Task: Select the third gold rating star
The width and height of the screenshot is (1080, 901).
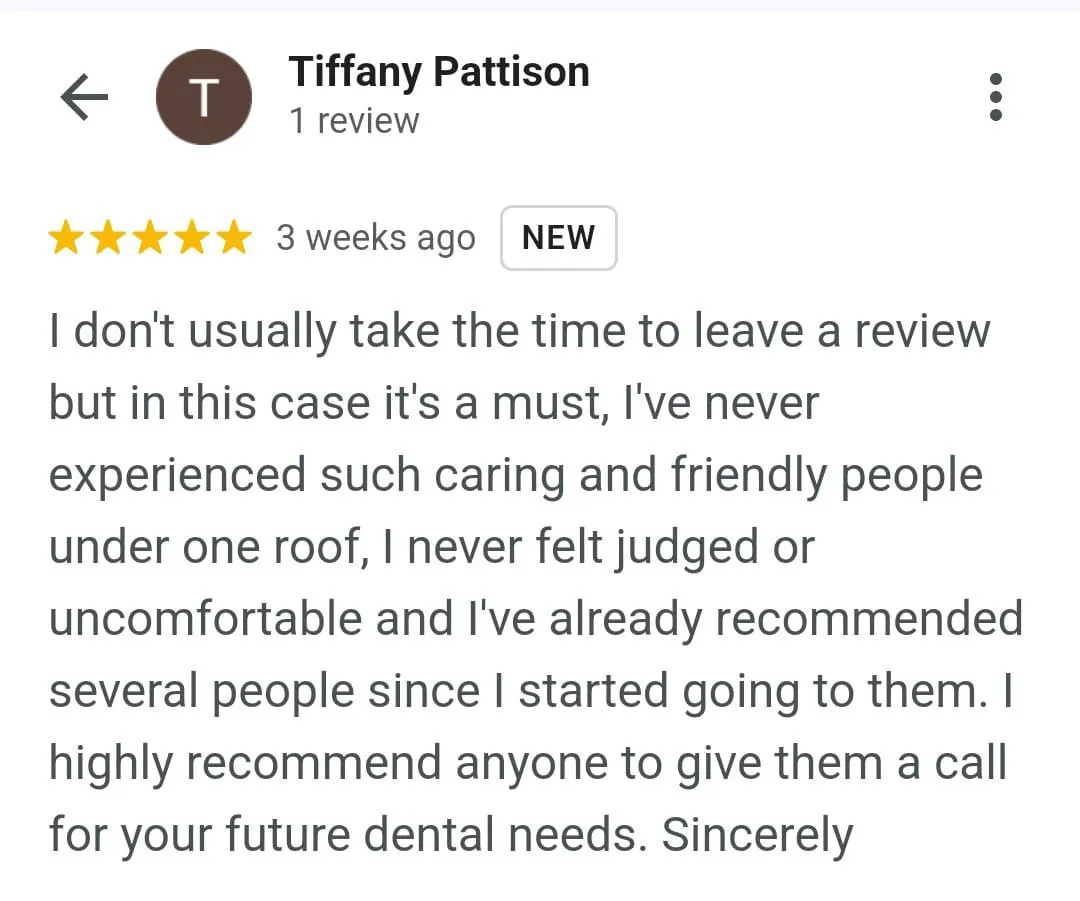Action: pos(151,237)
